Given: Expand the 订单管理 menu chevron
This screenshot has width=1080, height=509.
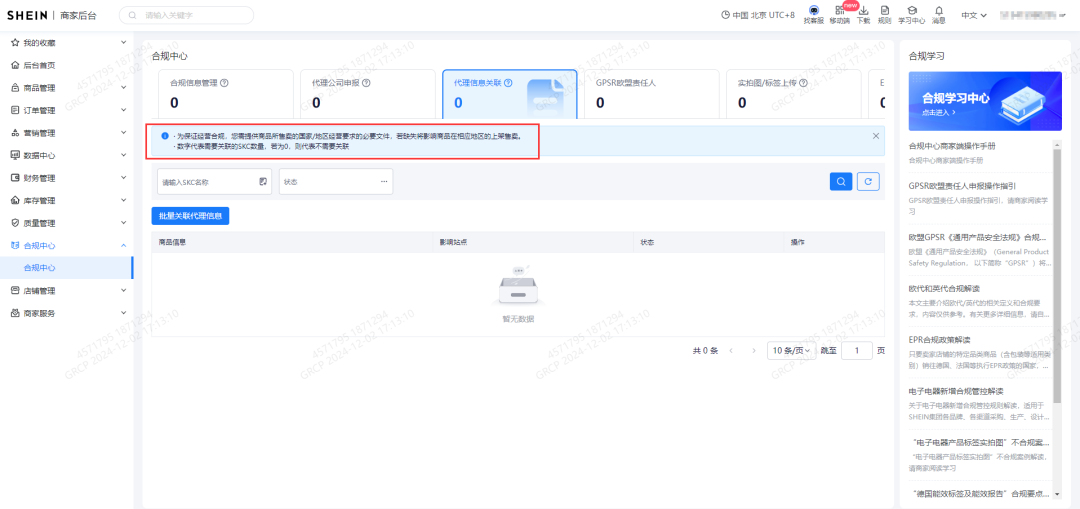Looking at the screenshot, I should point(123,110).
